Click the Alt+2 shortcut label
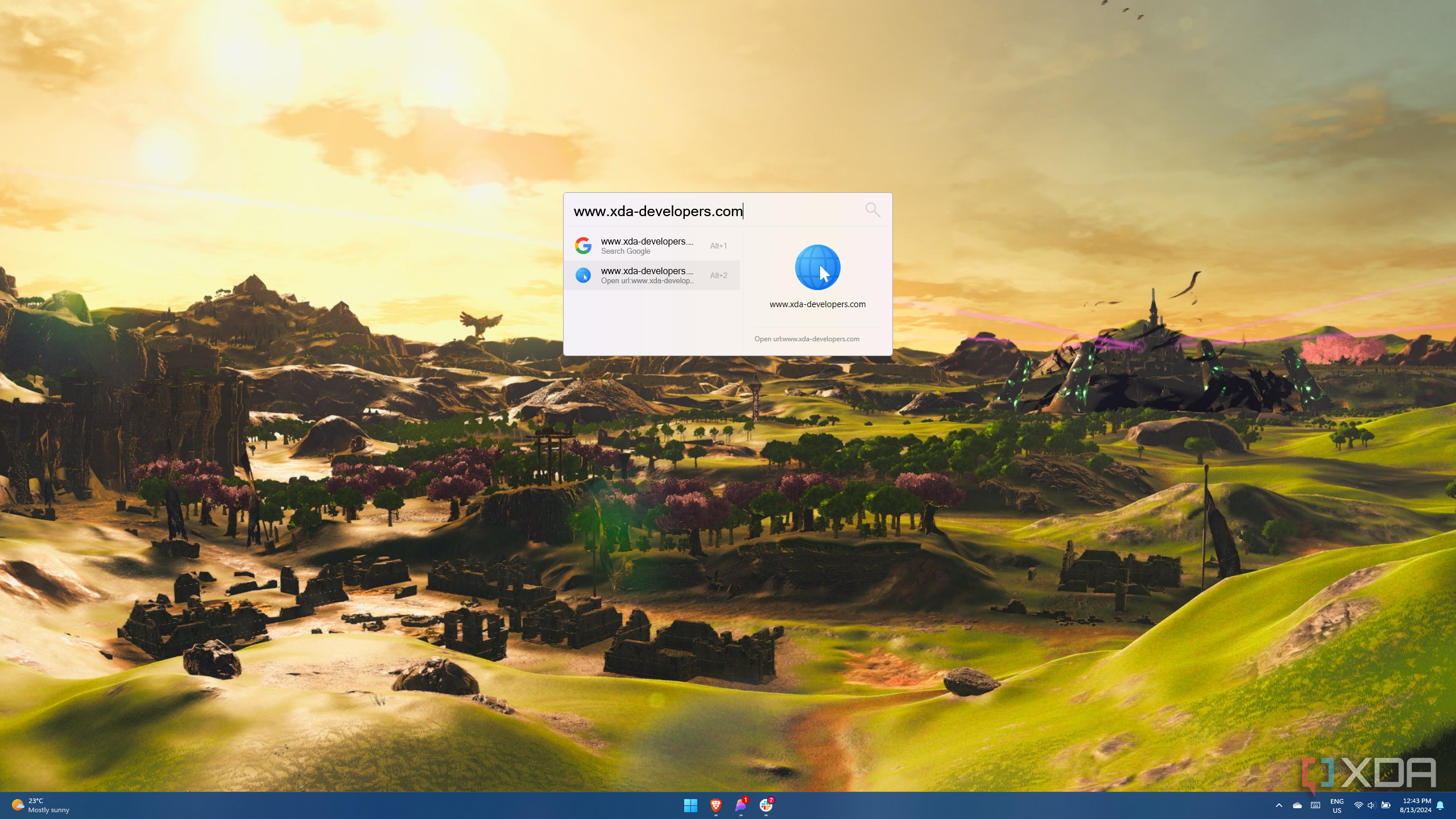Image resolution: width=1456 pixels, height=819 pixels. click(718, 275)
